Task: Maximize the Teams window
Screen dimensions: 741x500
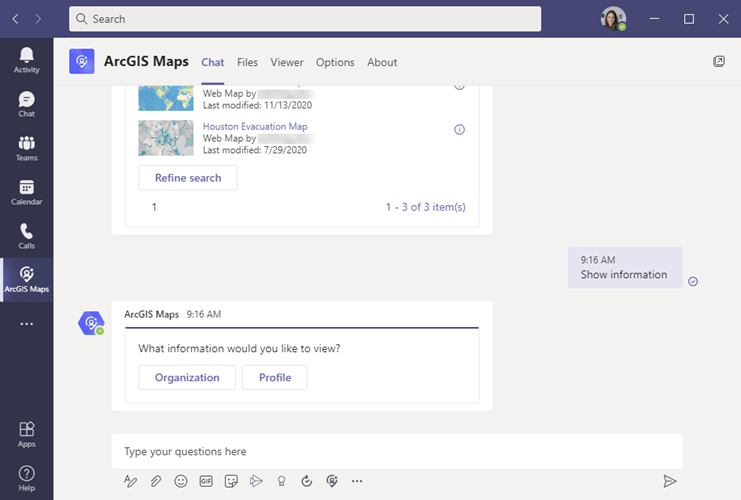Action: pos(689,19)
